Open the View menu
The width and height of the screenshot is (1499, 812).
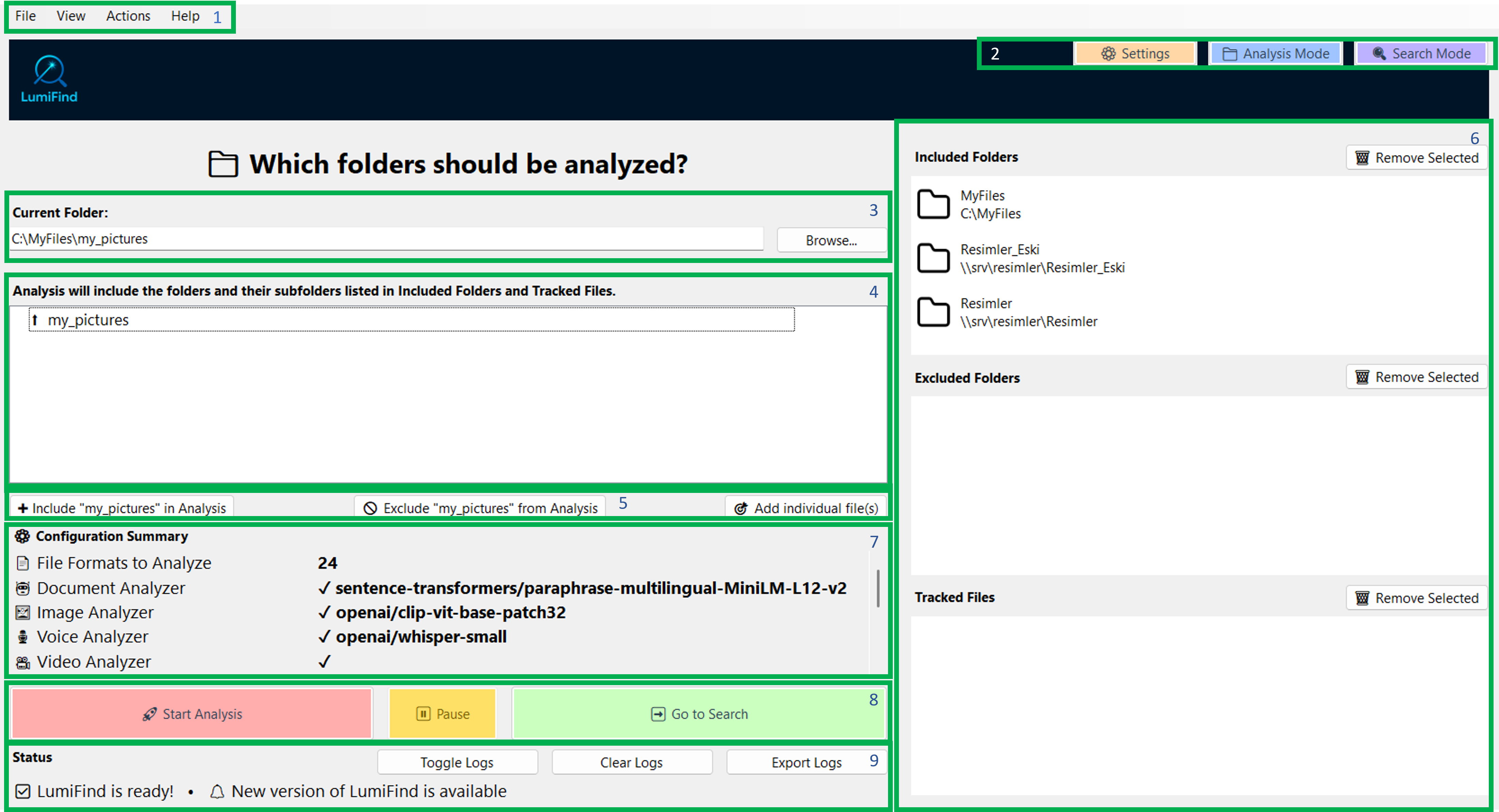(71, 16)
